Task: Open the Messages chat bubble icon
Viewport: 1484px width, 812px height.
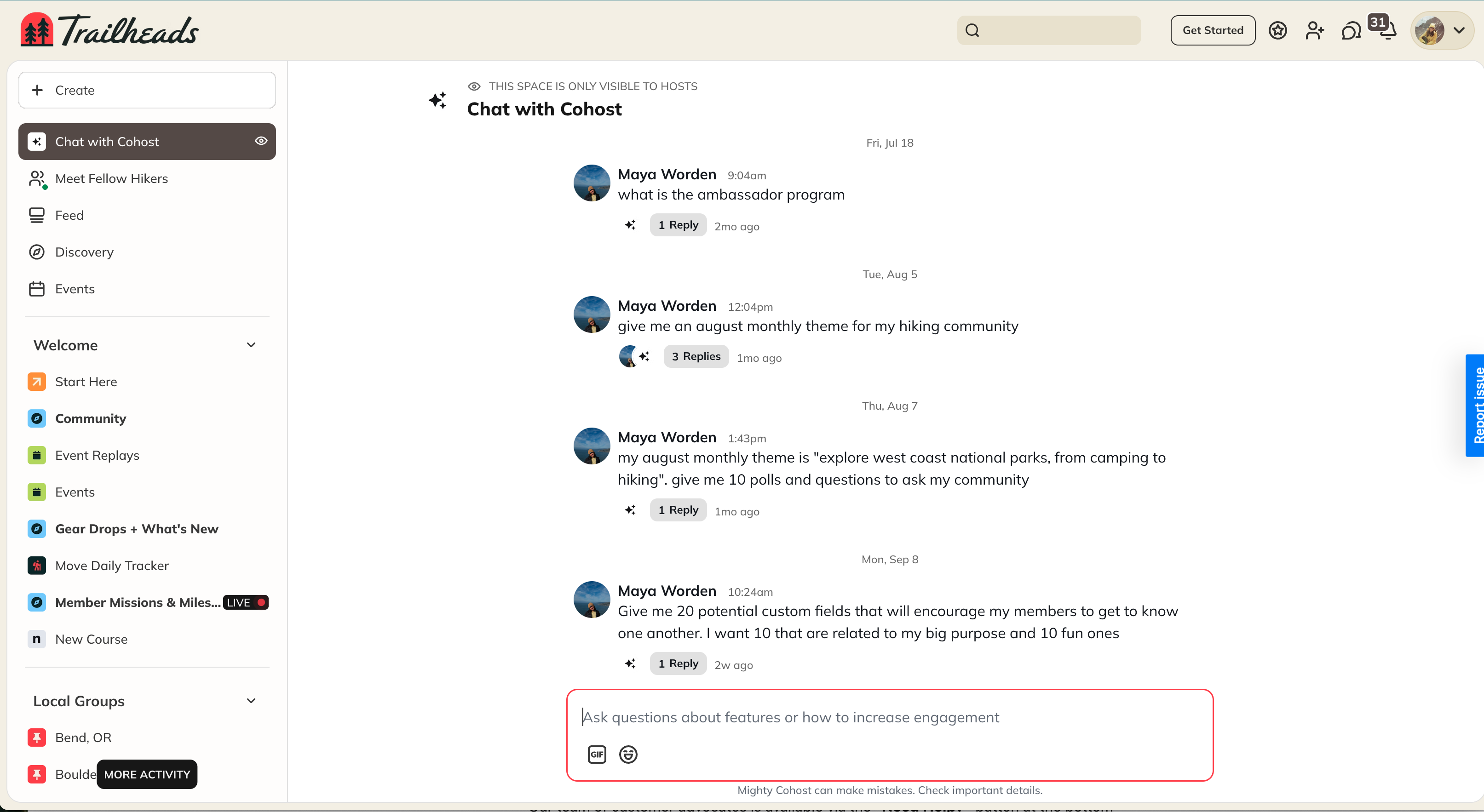Action: [x=1350, y=30]
